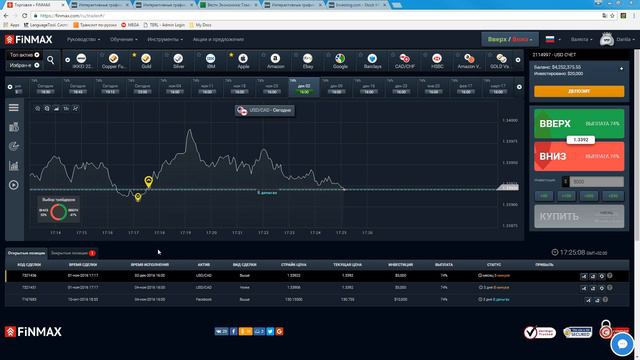640x360 pixels.
Task: Click the pie chart icon in left sidebar
Action: tap(14, 146)
